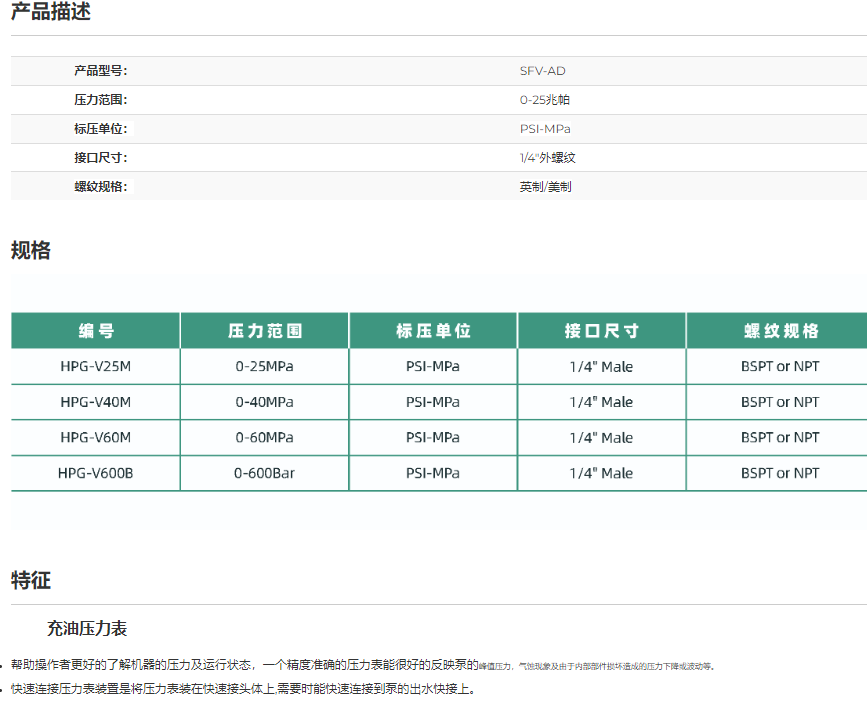The image size is (867, 706).
Task: Click the 编号 table column header
Action: point(96,331)
